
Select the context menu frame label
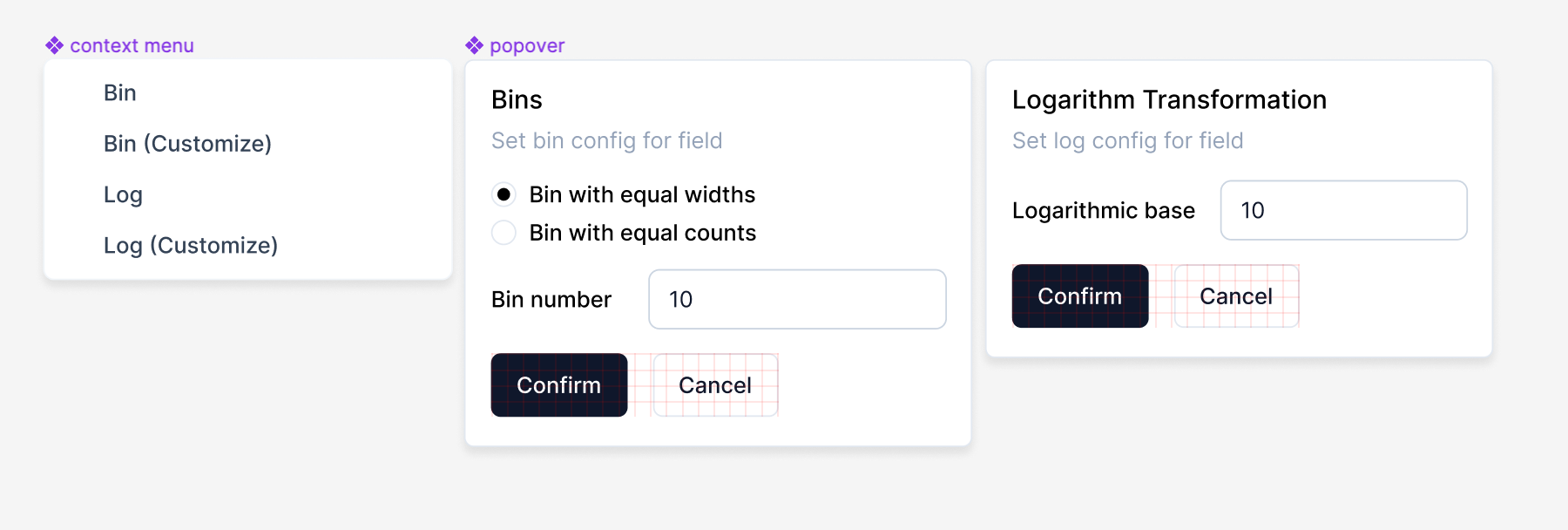click(132, 45)
